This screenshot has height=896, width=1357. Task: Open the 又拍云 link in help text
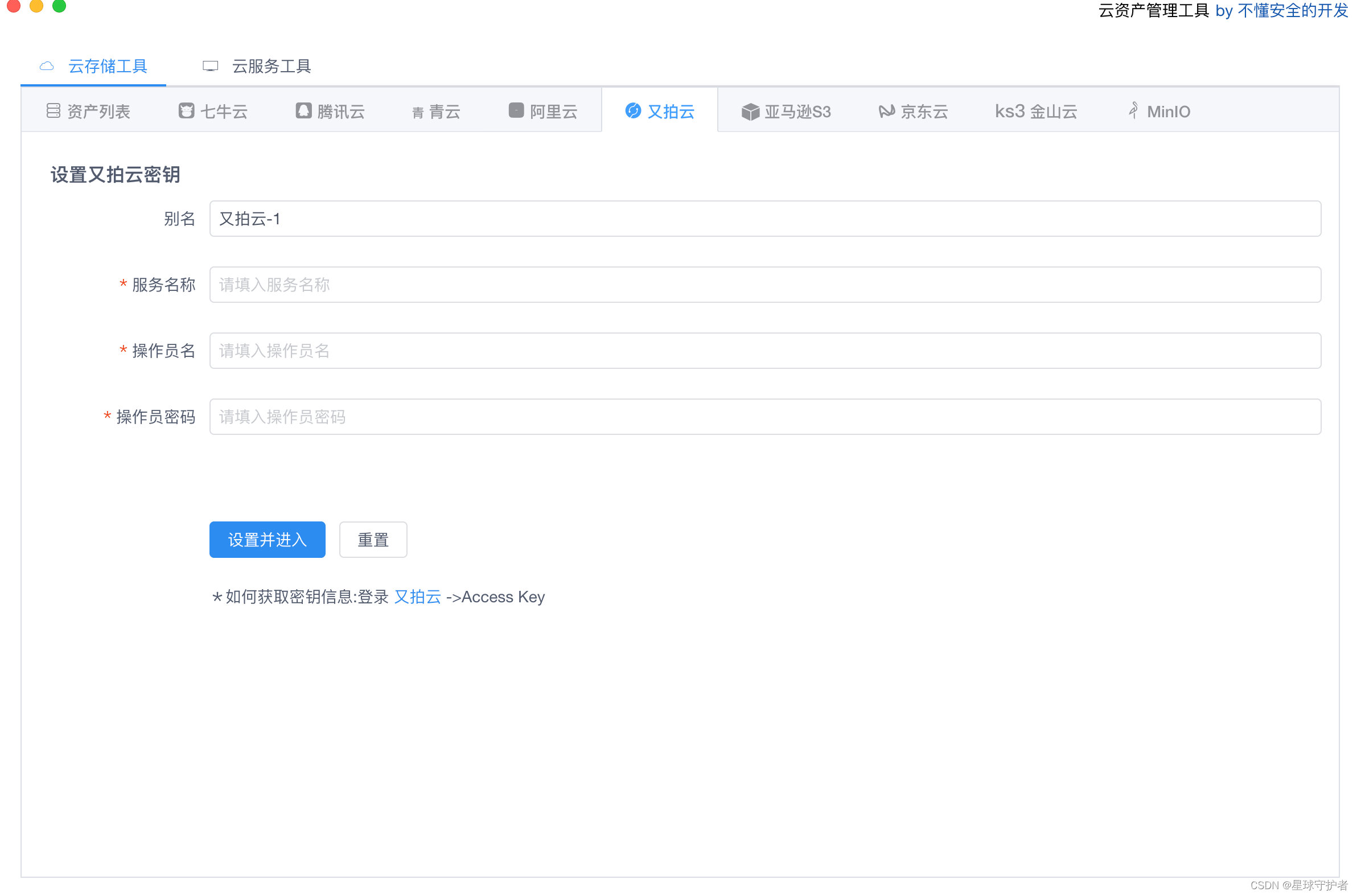tap(417, 597)
